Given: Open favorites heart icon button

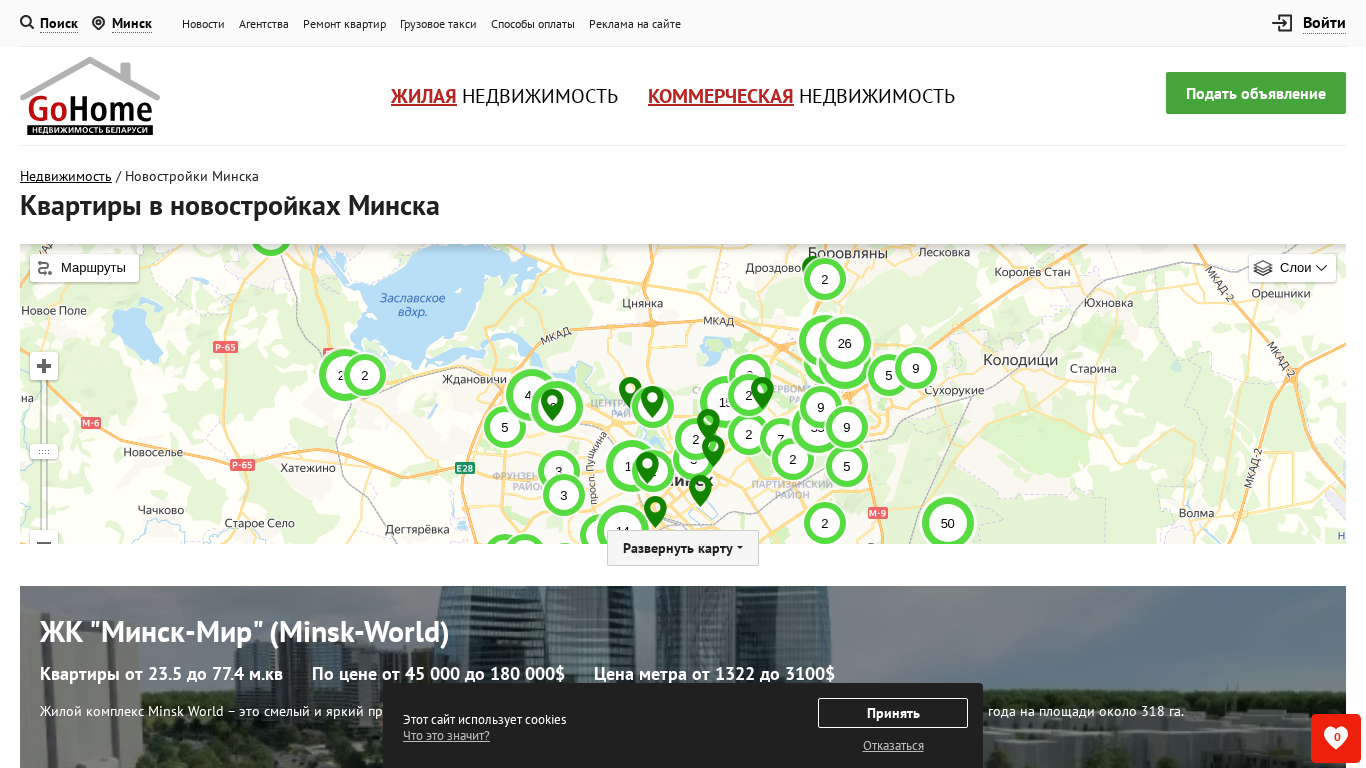Looking at the screenshot, I should (1335, 738).
